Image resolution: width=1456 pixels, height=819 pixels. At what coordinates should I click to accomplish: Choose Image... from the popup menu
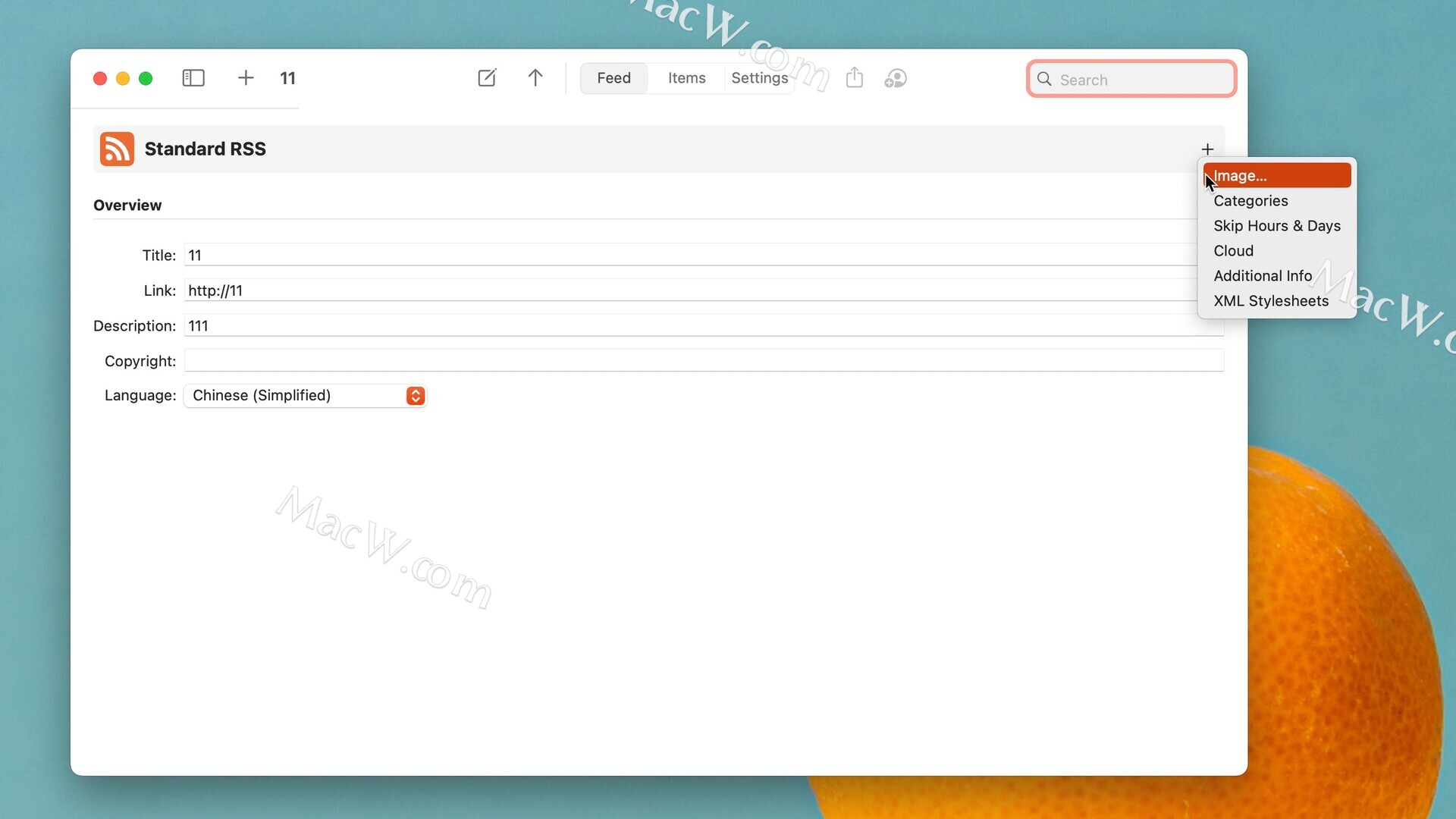1277,175
